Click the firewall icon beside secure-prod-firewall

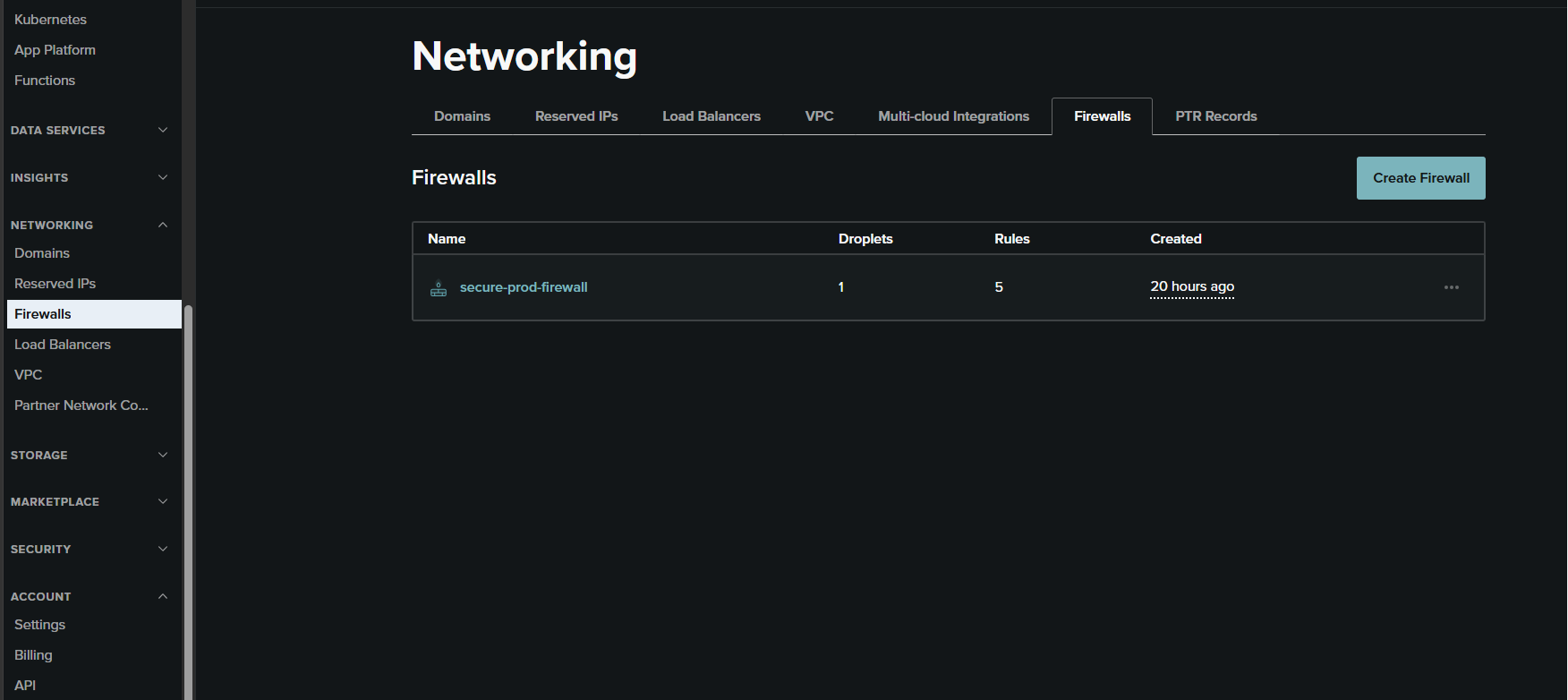click(439, 288)
